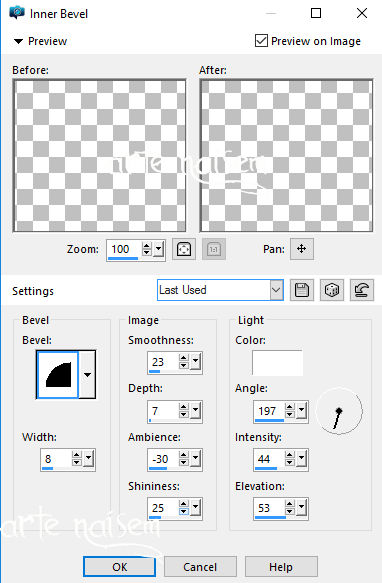The image size is (382, 583).
Task: Toggle the Preview on Image checkbox
Action: [x=261, y=41]
